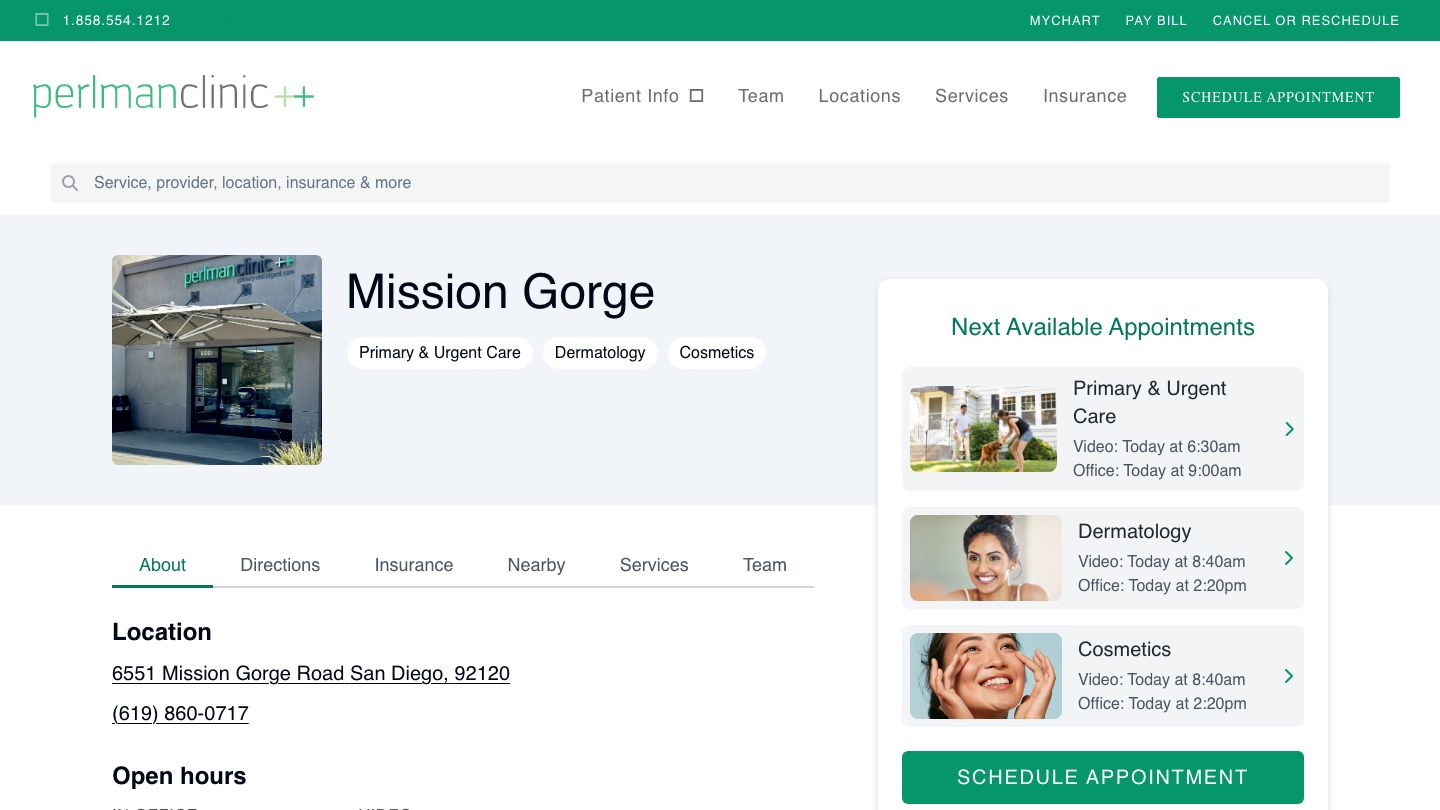Open the Cosmetics appointment chevron

(x=1288, y=676)
